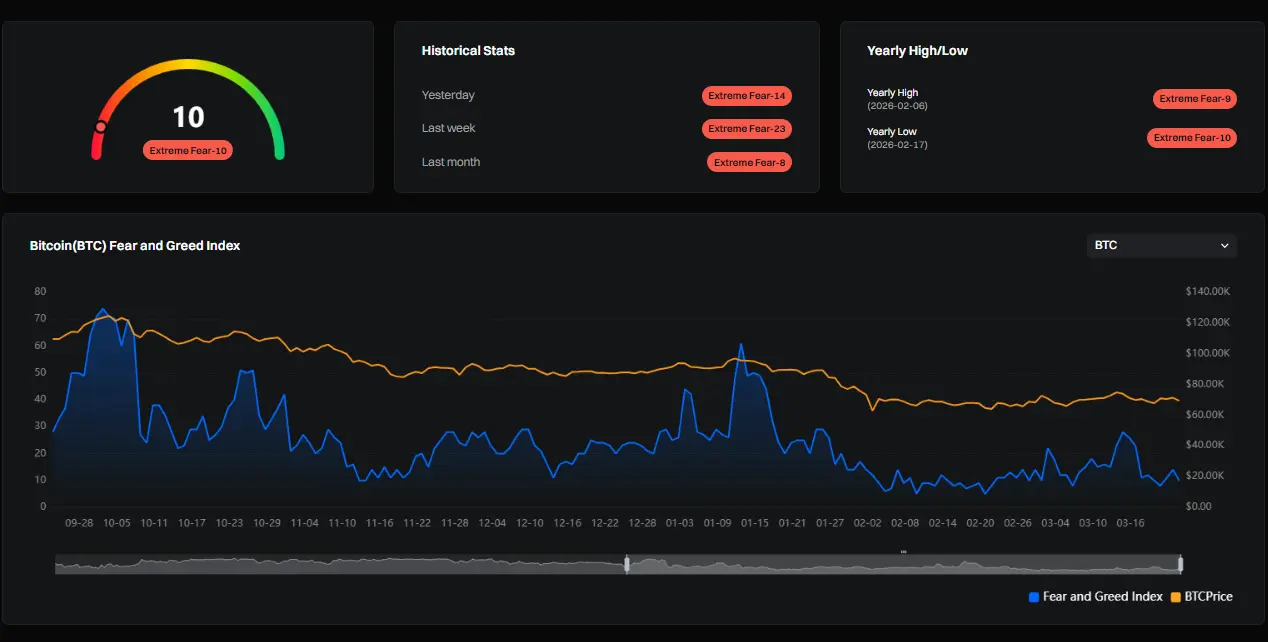Select Yesterday's Extreme Fear-14 badge
The height and width of the screenshot is (642, 1268).
(747, 96)
